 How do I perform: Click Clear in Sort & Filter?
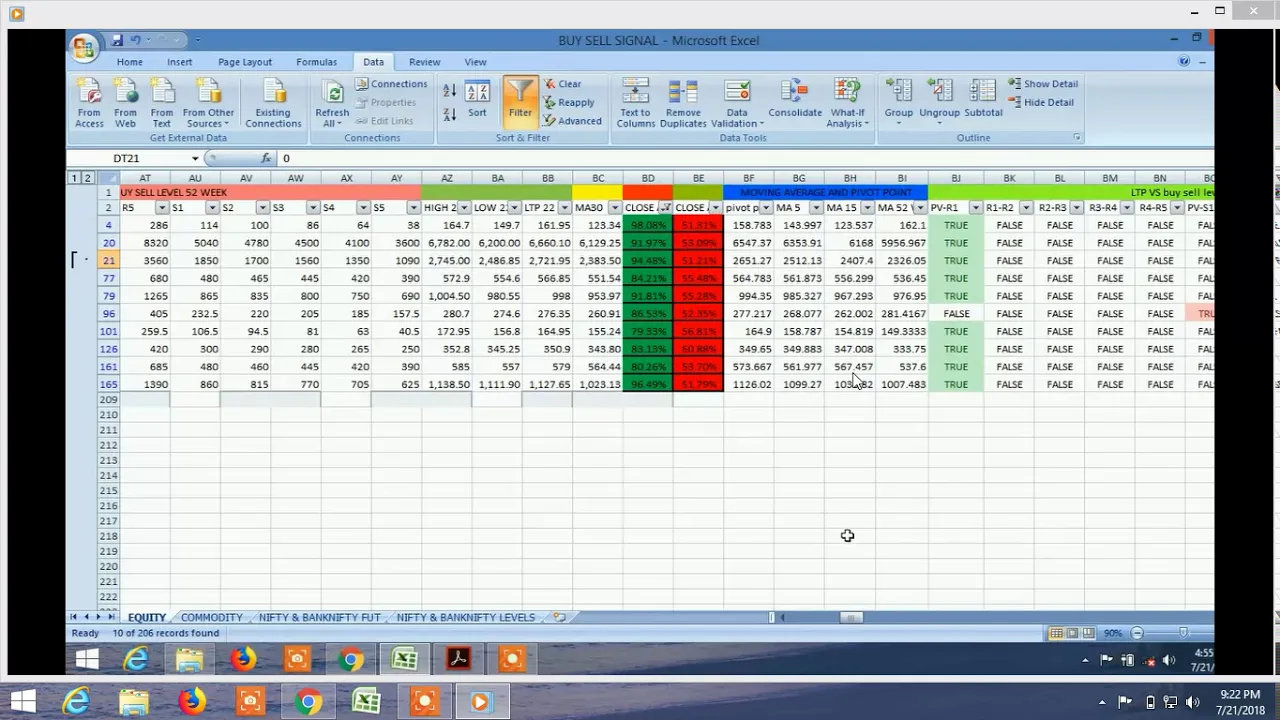[x=562, y=84]
